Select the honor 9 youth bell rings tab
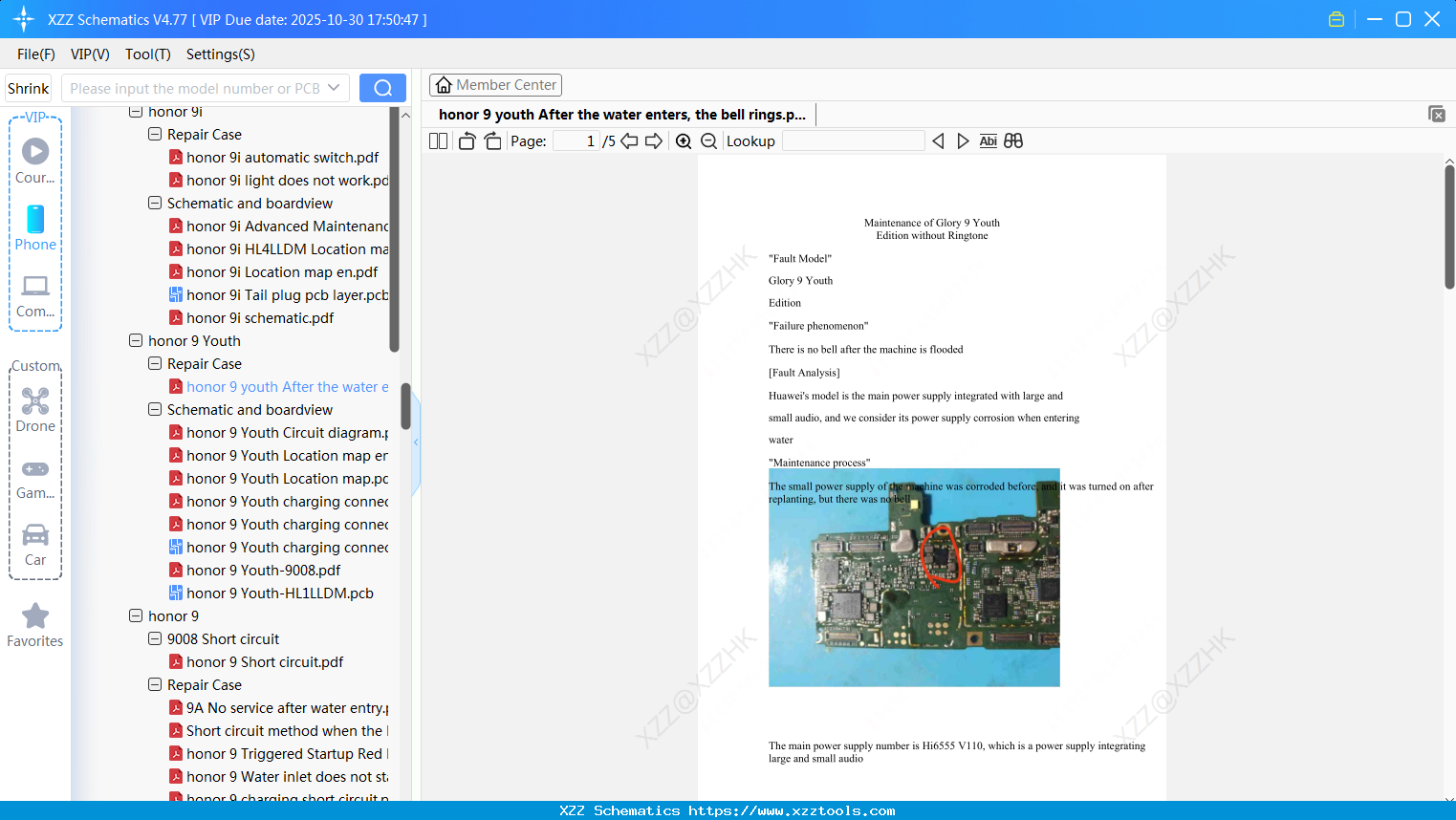The width and height of the screenshot is (1456, 820). click(x=622, y=115)
